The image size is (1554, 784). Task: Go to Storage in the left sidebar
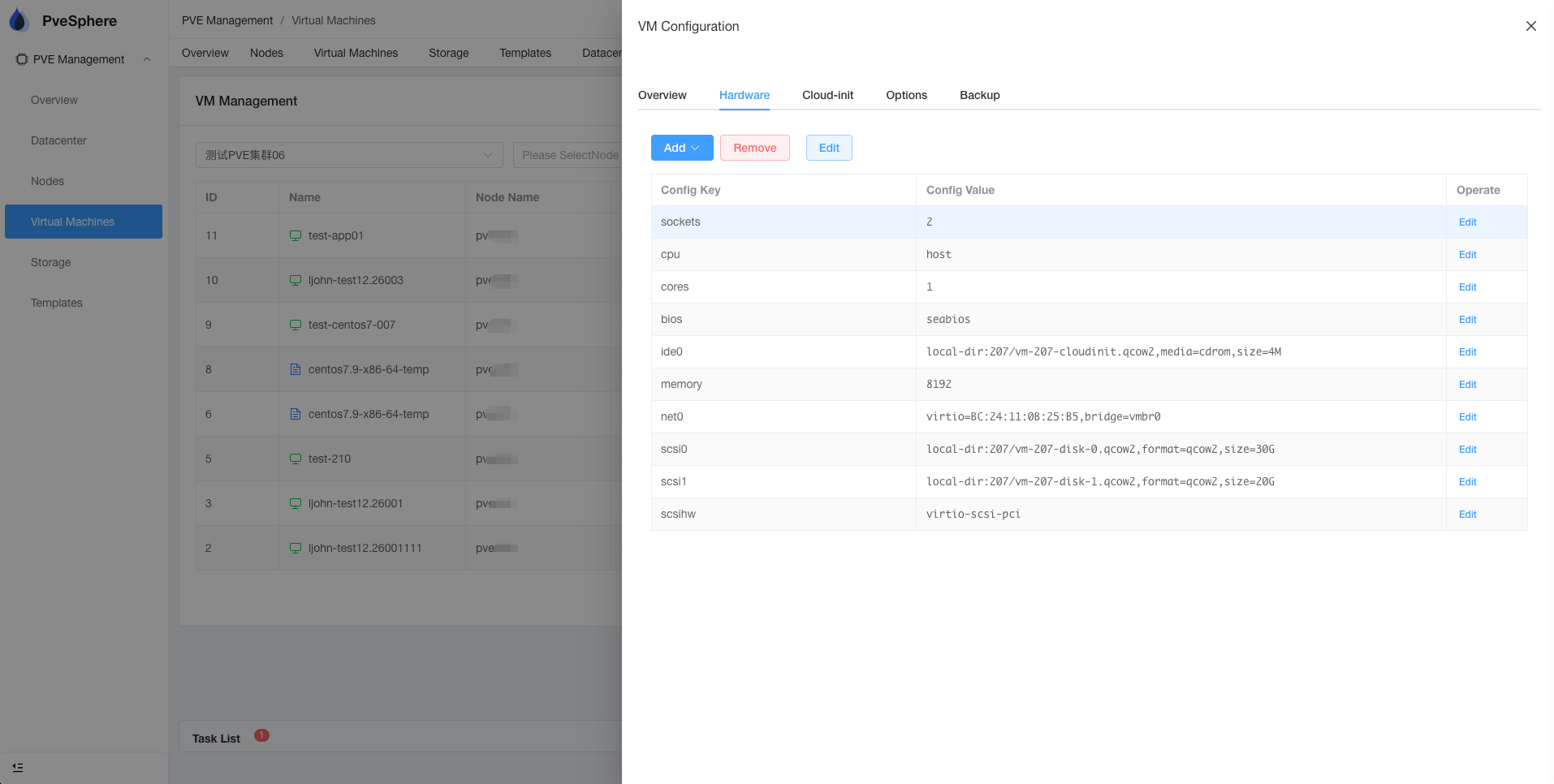[x=50, y=262]
